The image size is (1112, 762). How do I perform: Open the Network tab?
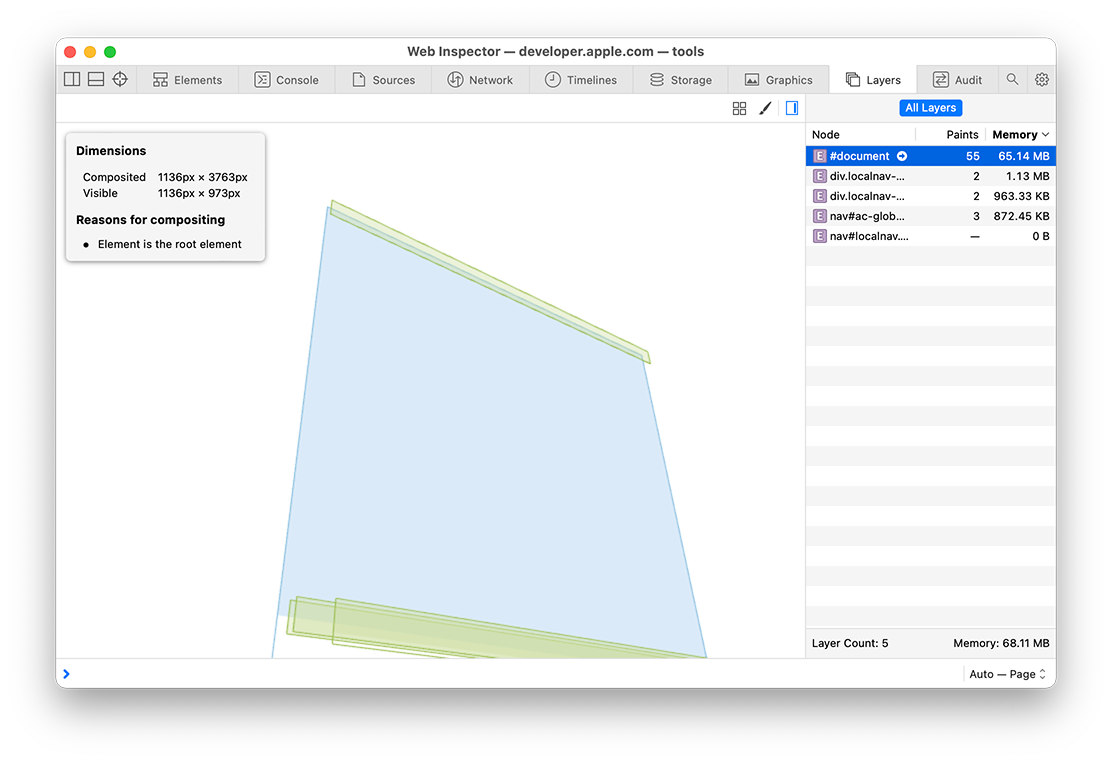coord(480,80)
